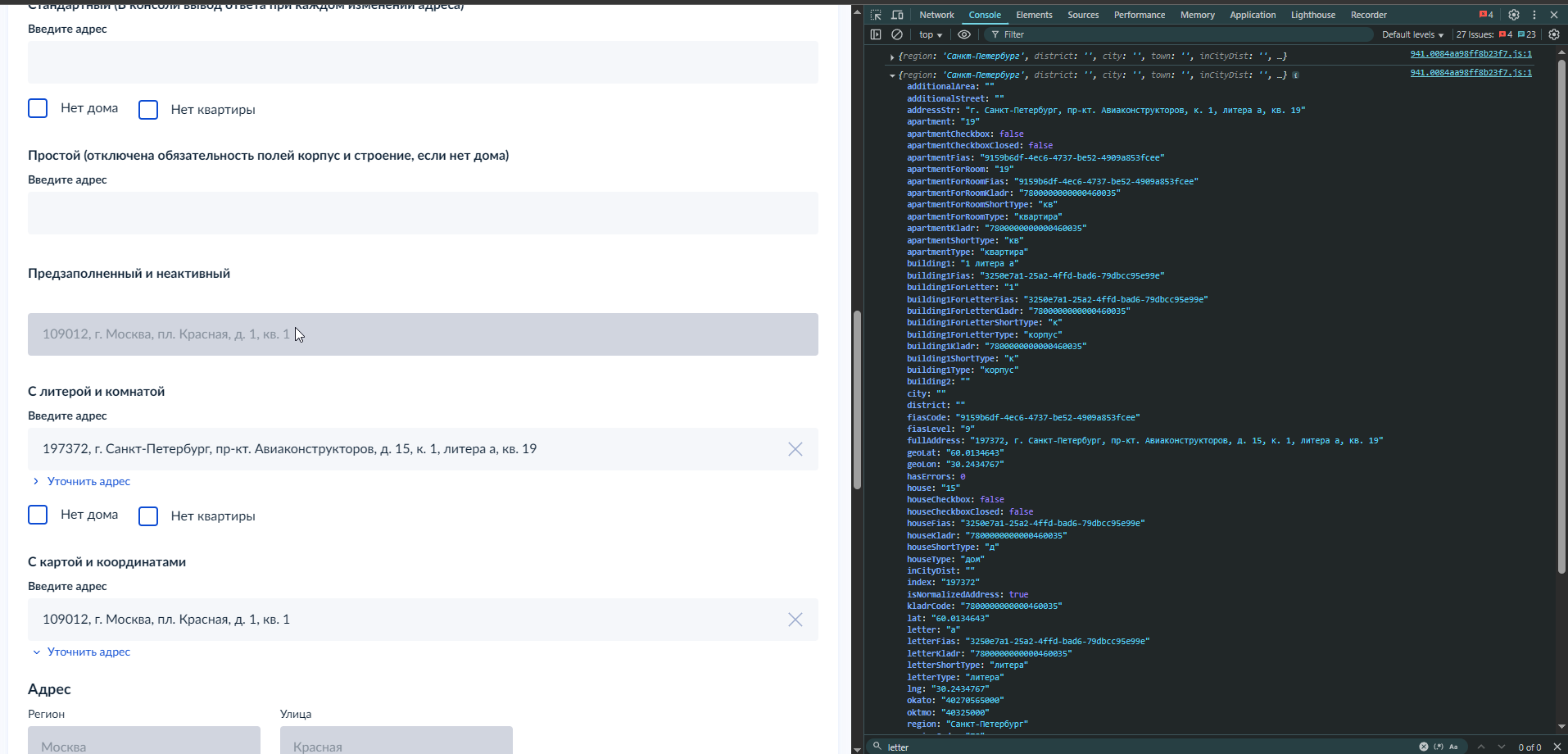Close the console search bar
1568x754 pixels.
point(1557,747)
